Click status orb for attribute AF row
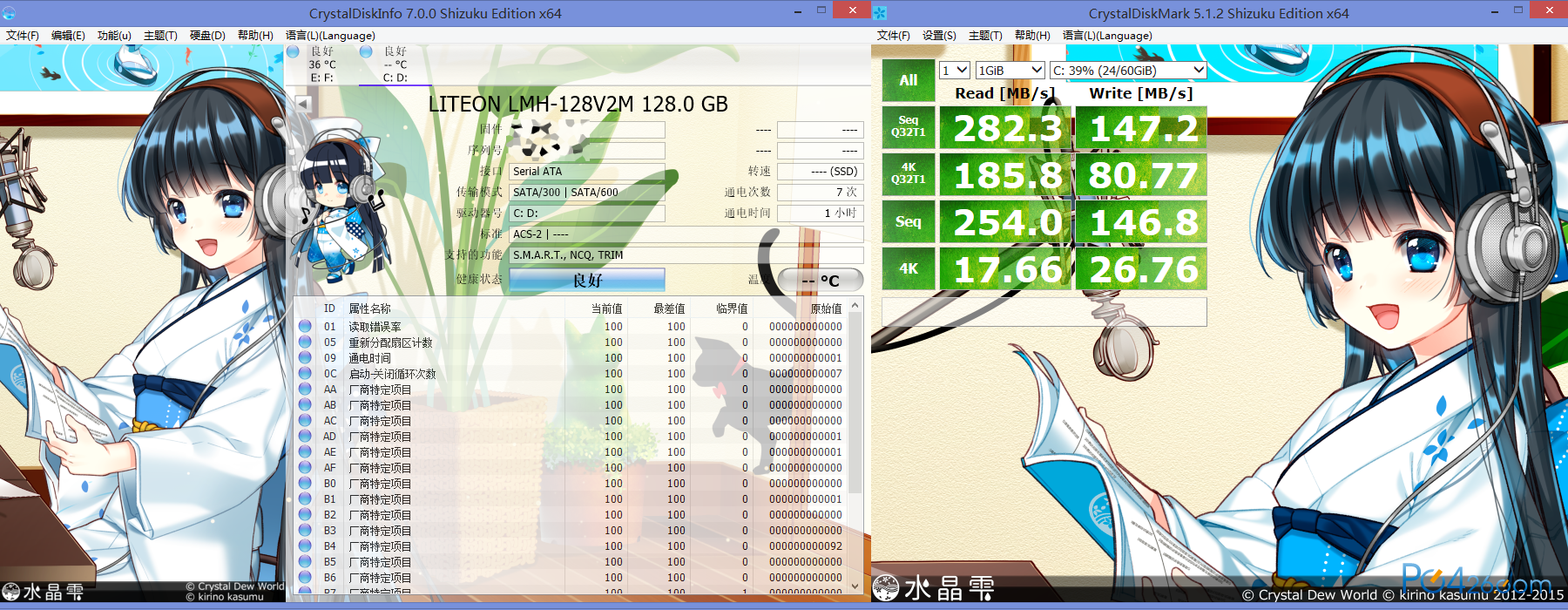 (x=305, y=467)
